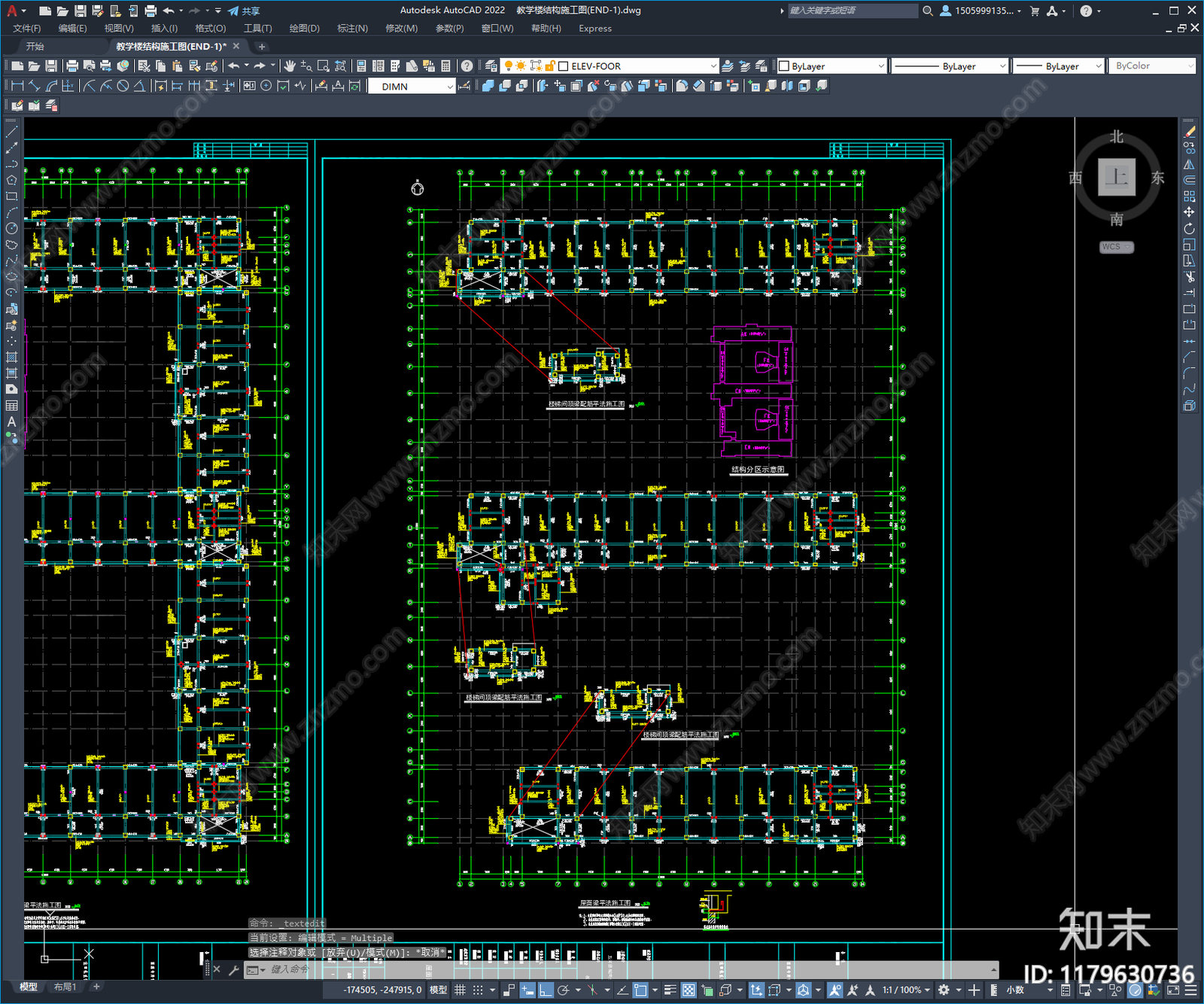1204x1004 pixels.
Task: Click the Plot print icon
Action: point(72,66)
